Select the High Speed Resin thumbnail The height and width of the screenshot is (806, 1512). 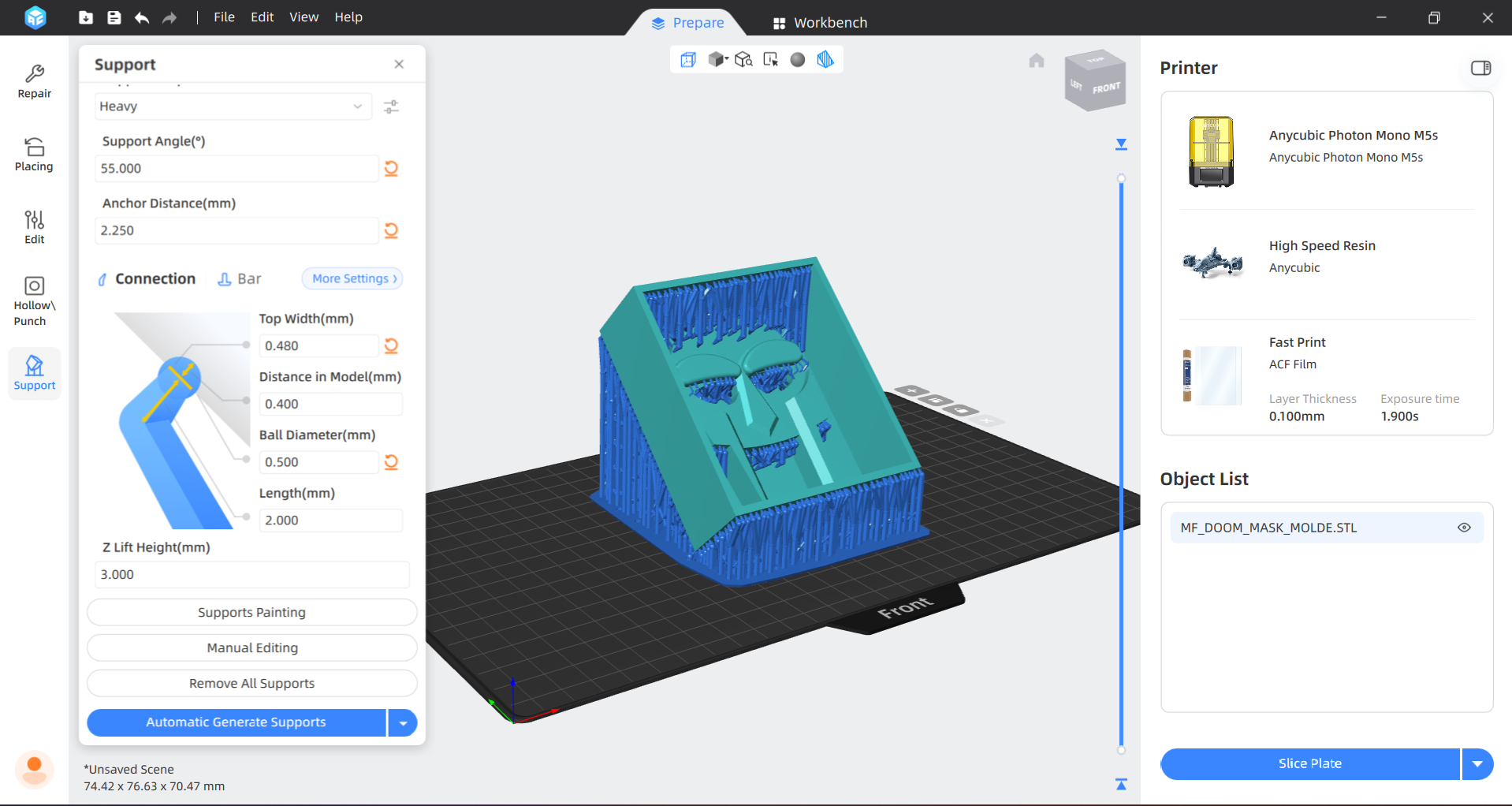point(1212,263)
